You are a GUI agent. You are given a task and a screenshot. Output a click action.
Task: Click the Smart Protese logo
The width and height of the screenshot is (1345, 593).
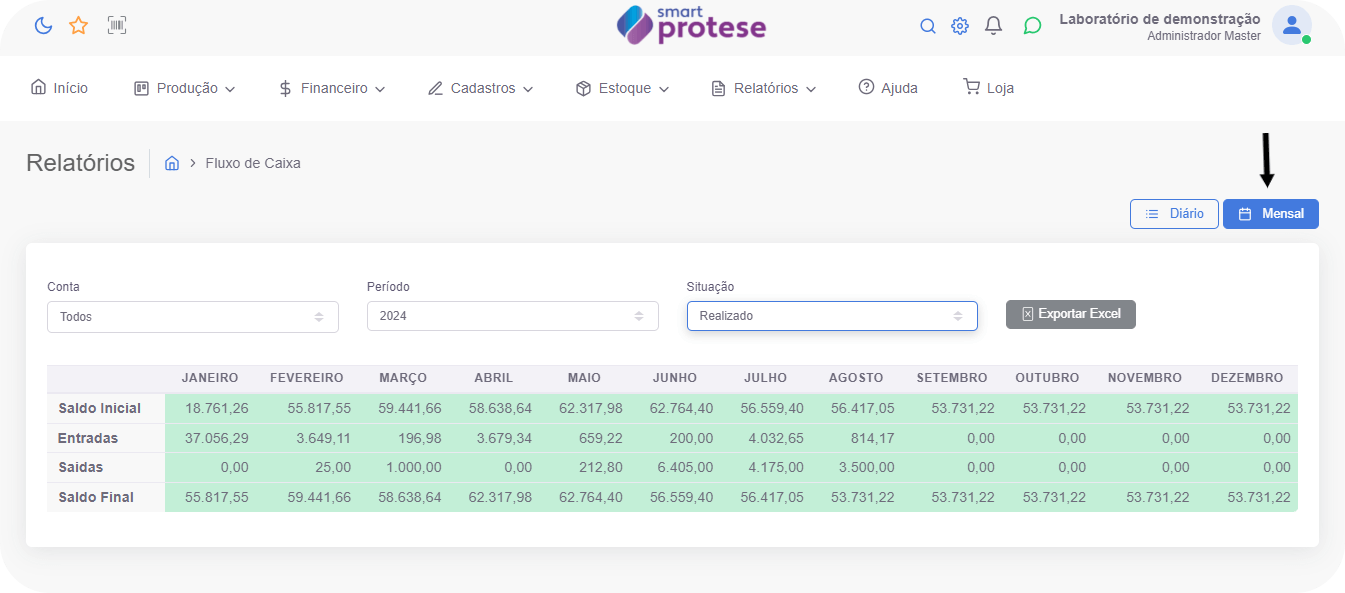[x=691, y=26]
